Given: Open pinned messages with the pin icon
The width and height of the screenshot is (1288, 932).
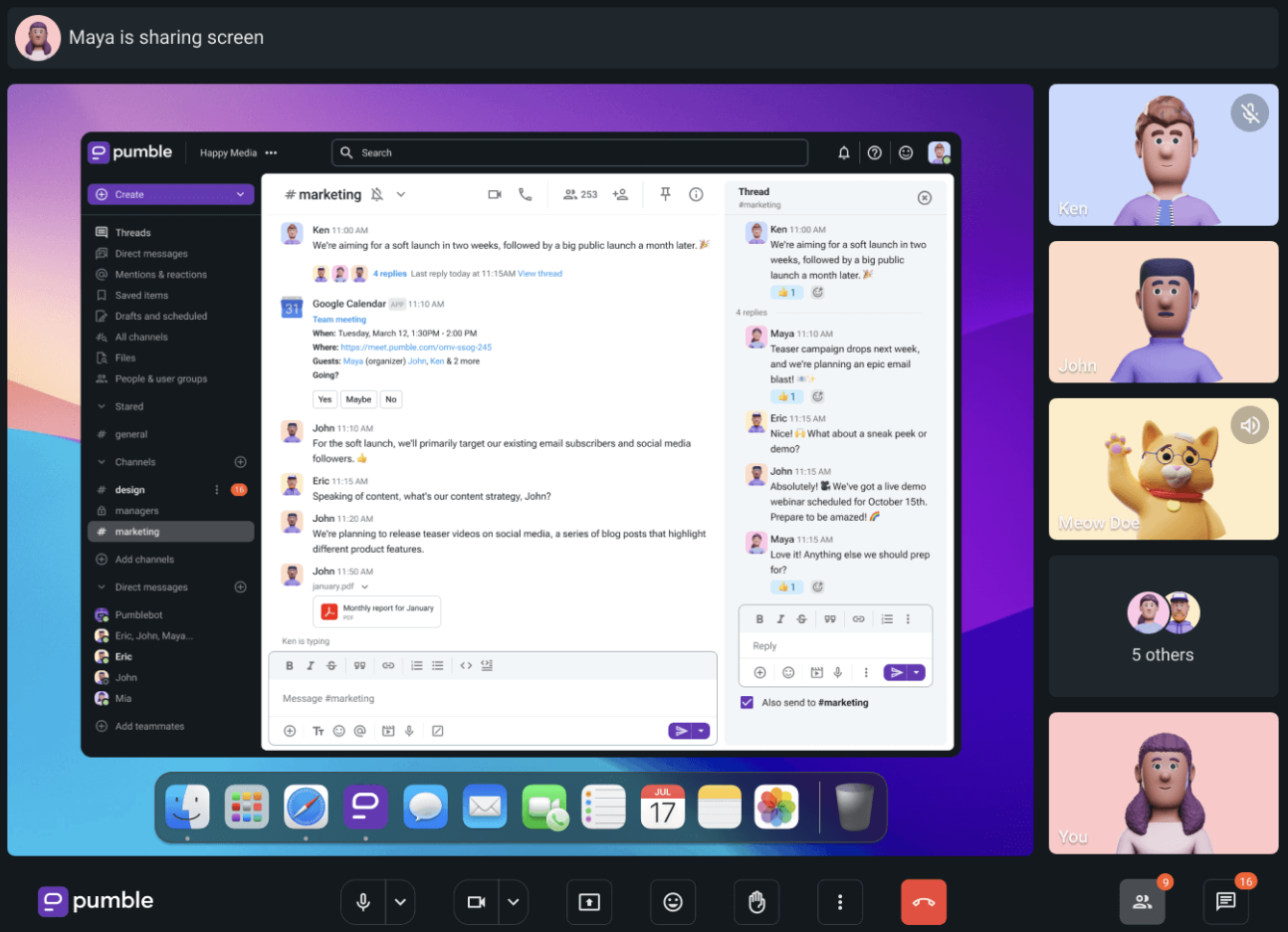Looking at the screenshot, I should [x=665, y=195].
